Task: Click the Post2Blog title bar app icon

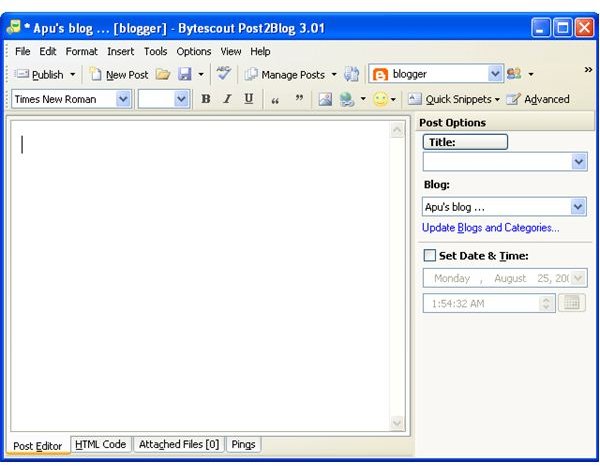Action: tap(13, 27)
